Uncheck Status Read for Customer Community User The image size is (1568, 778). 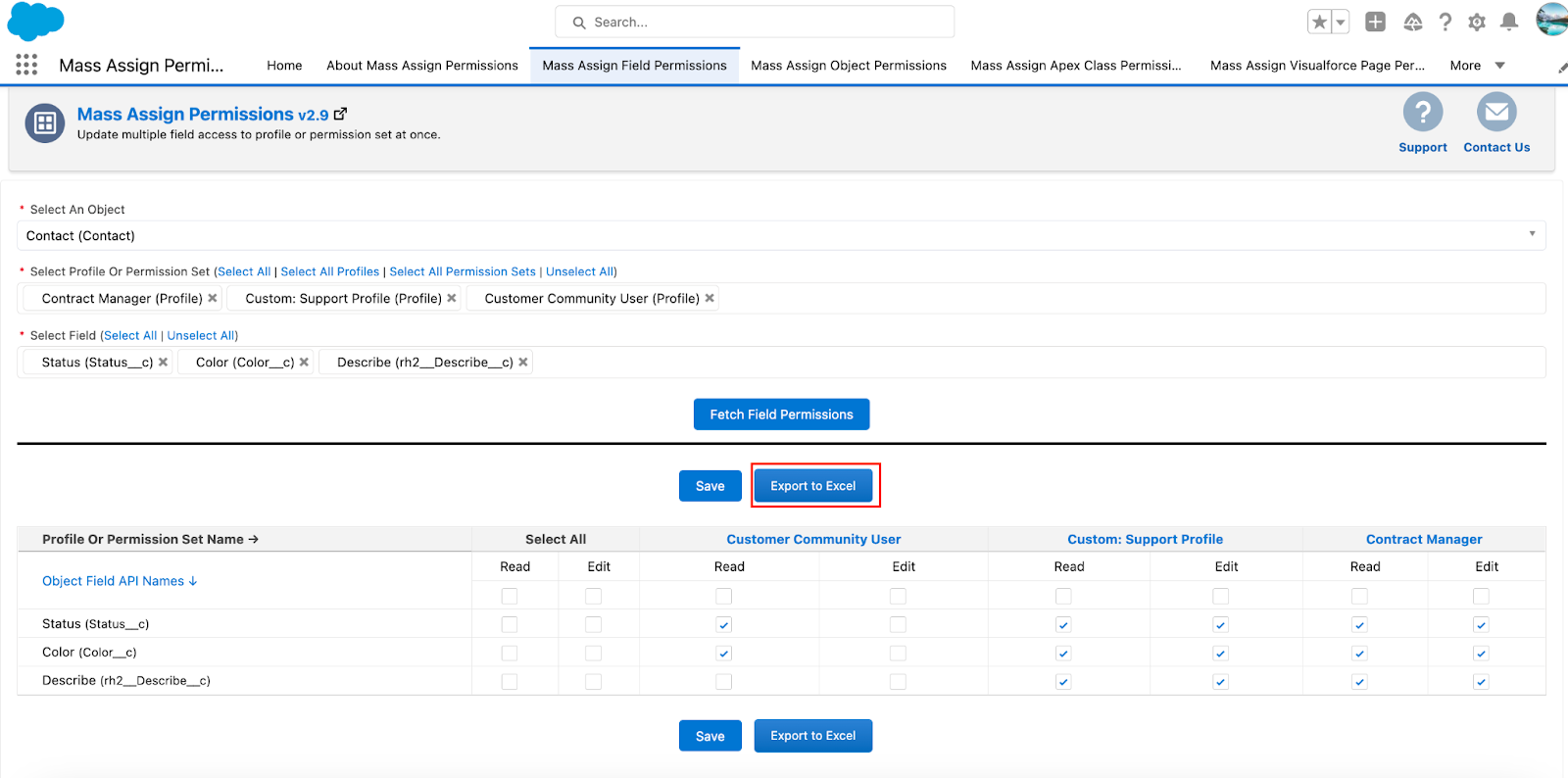(723, 624)
